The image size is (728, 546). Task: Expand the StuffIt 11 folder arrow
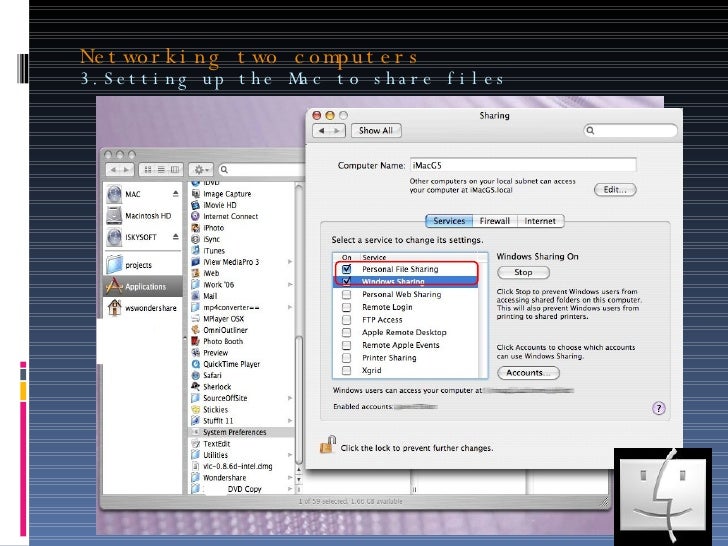click(290, 421)
